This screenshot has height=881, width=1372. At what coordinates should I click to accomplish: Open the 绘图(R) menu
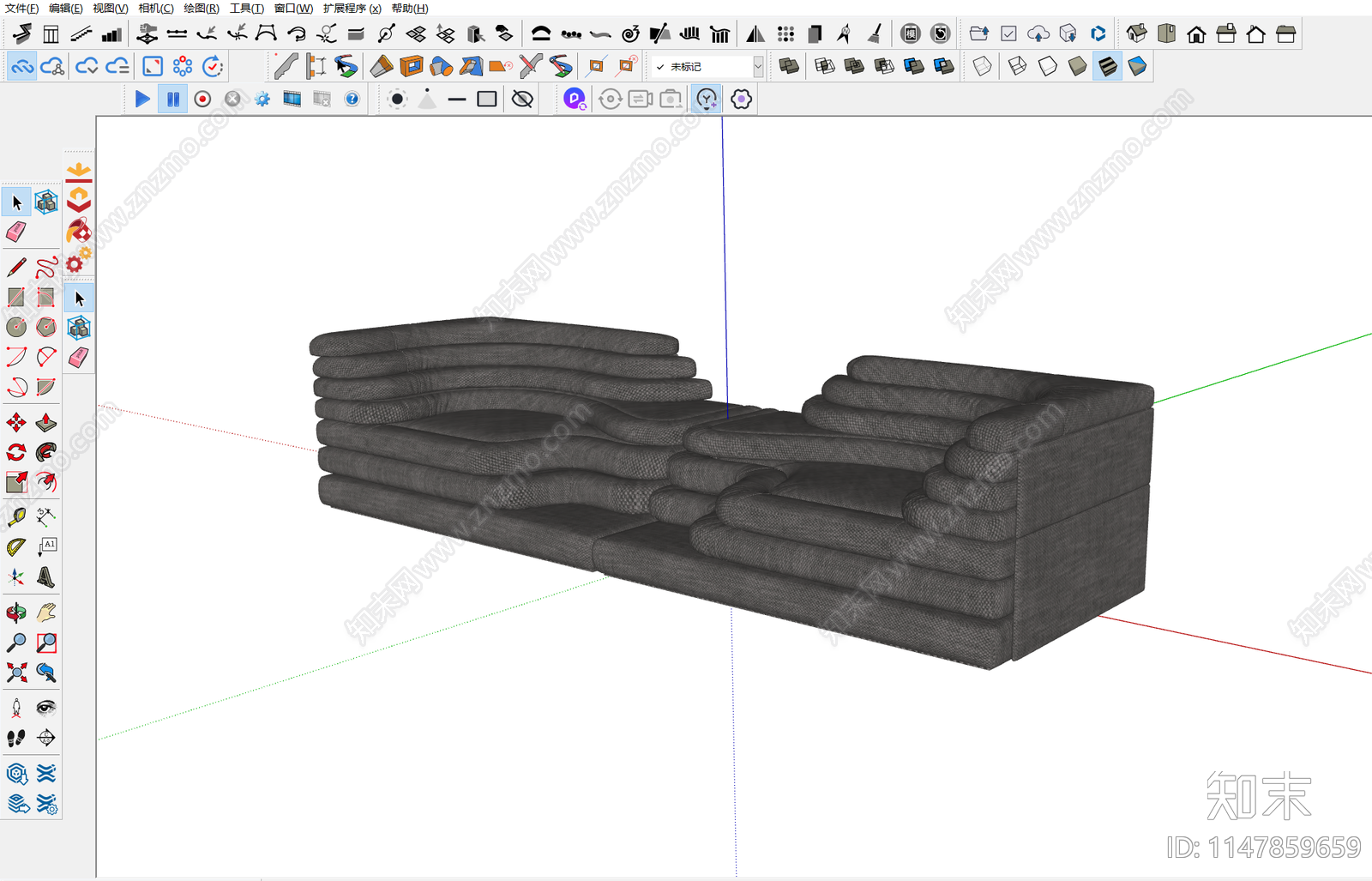click(x=202, y=9)
